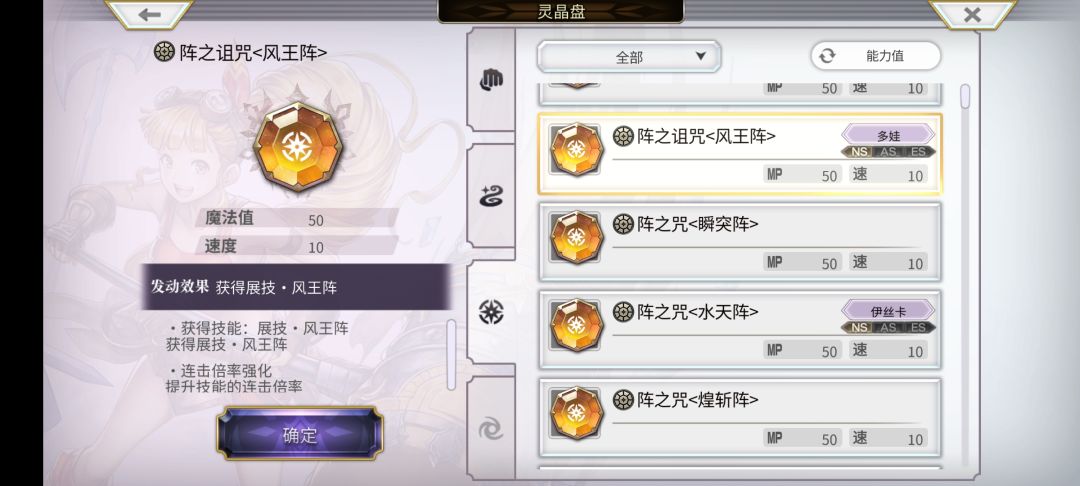Go back with the arrow button
Image resolution: width=1080 pixels, height=486 pixels.
149,14
